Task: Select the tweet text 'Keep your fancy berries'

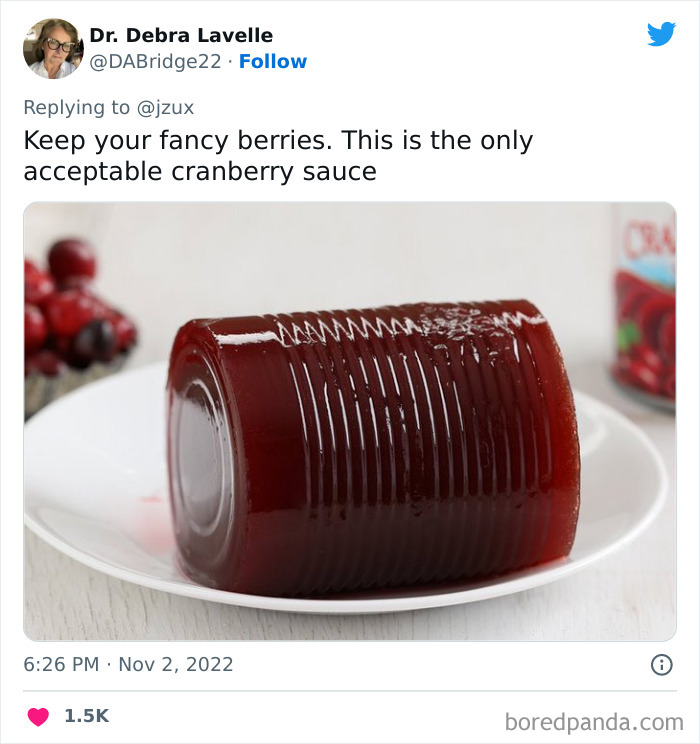Action: coord(178,141)
